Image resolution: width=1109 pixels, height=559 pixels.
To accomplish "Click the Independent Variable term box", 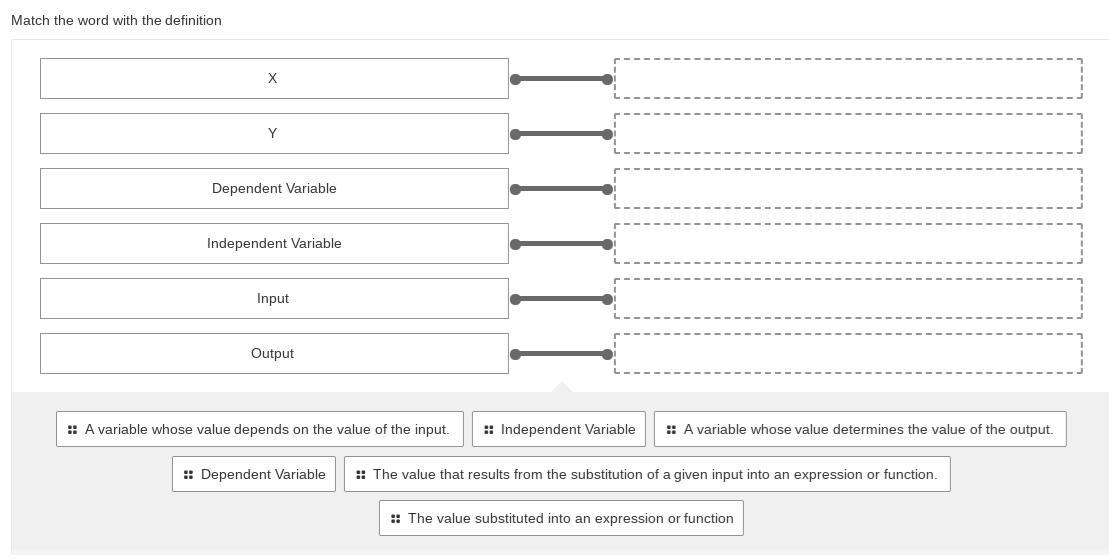I will click(x=274, y=244).
